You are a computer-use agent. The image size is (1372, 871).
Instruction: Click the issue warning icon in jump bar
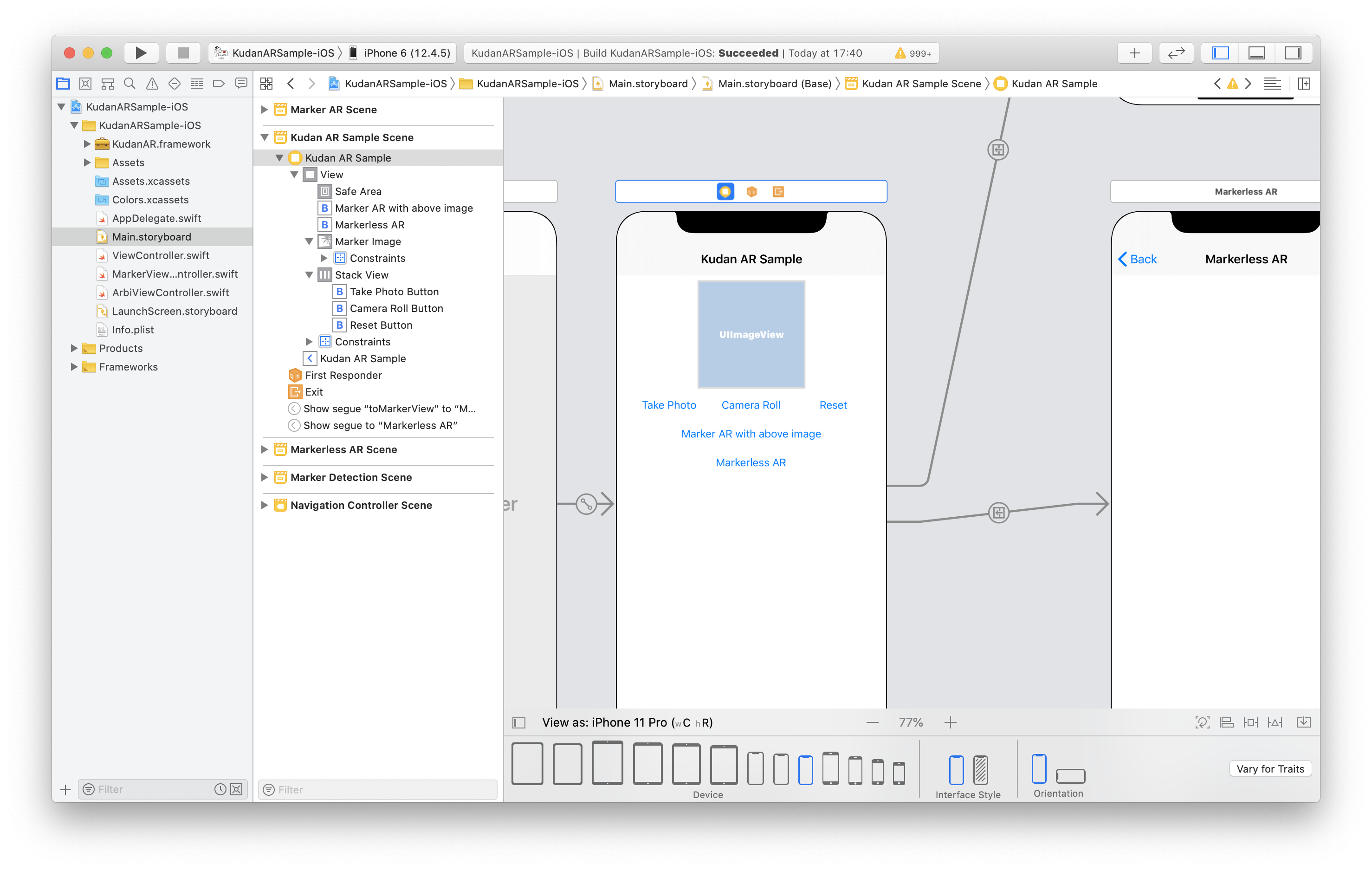tap(1232, 84)
